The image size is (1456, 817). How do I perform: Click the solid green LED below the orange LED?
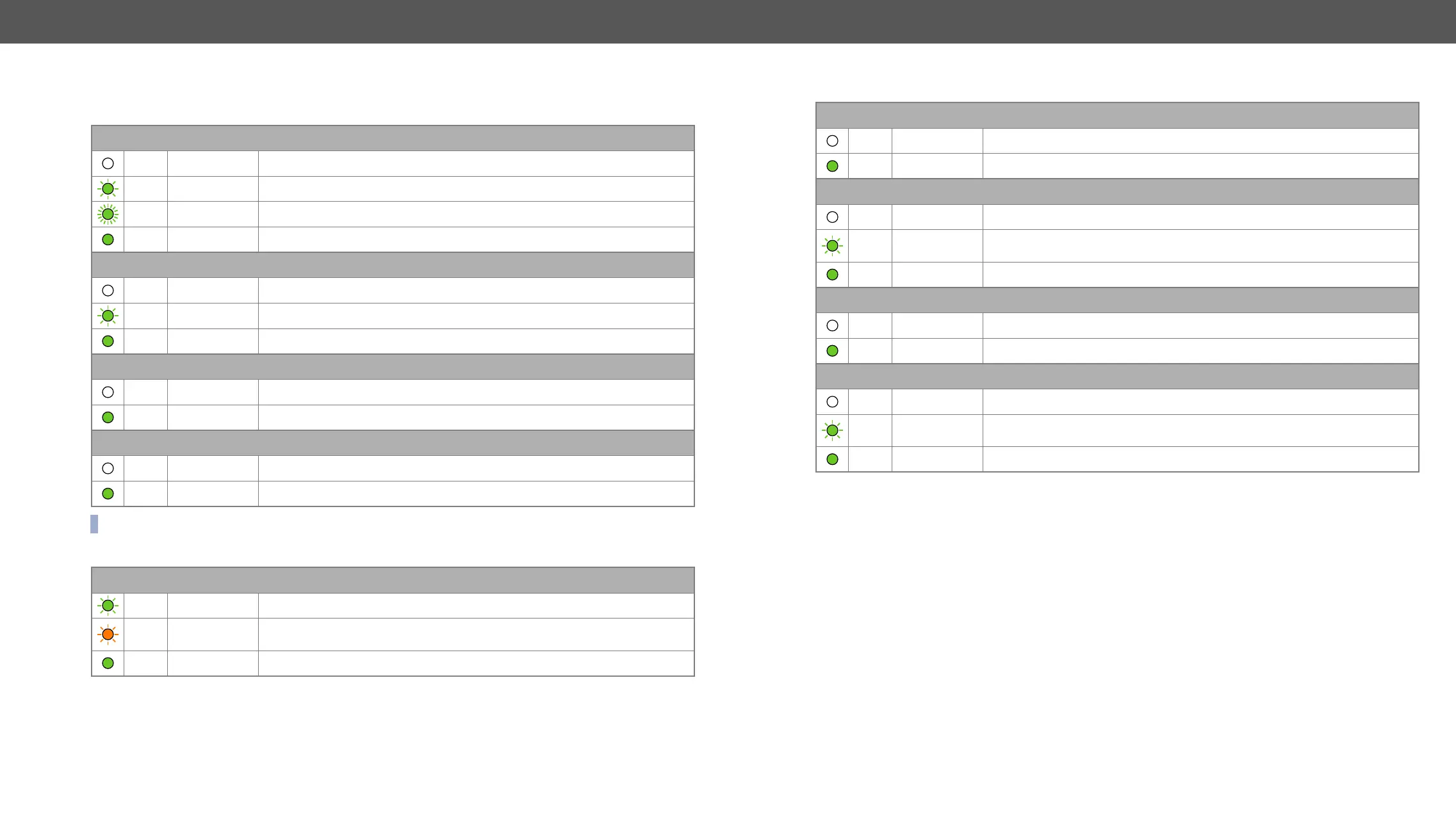click(108, 663)
